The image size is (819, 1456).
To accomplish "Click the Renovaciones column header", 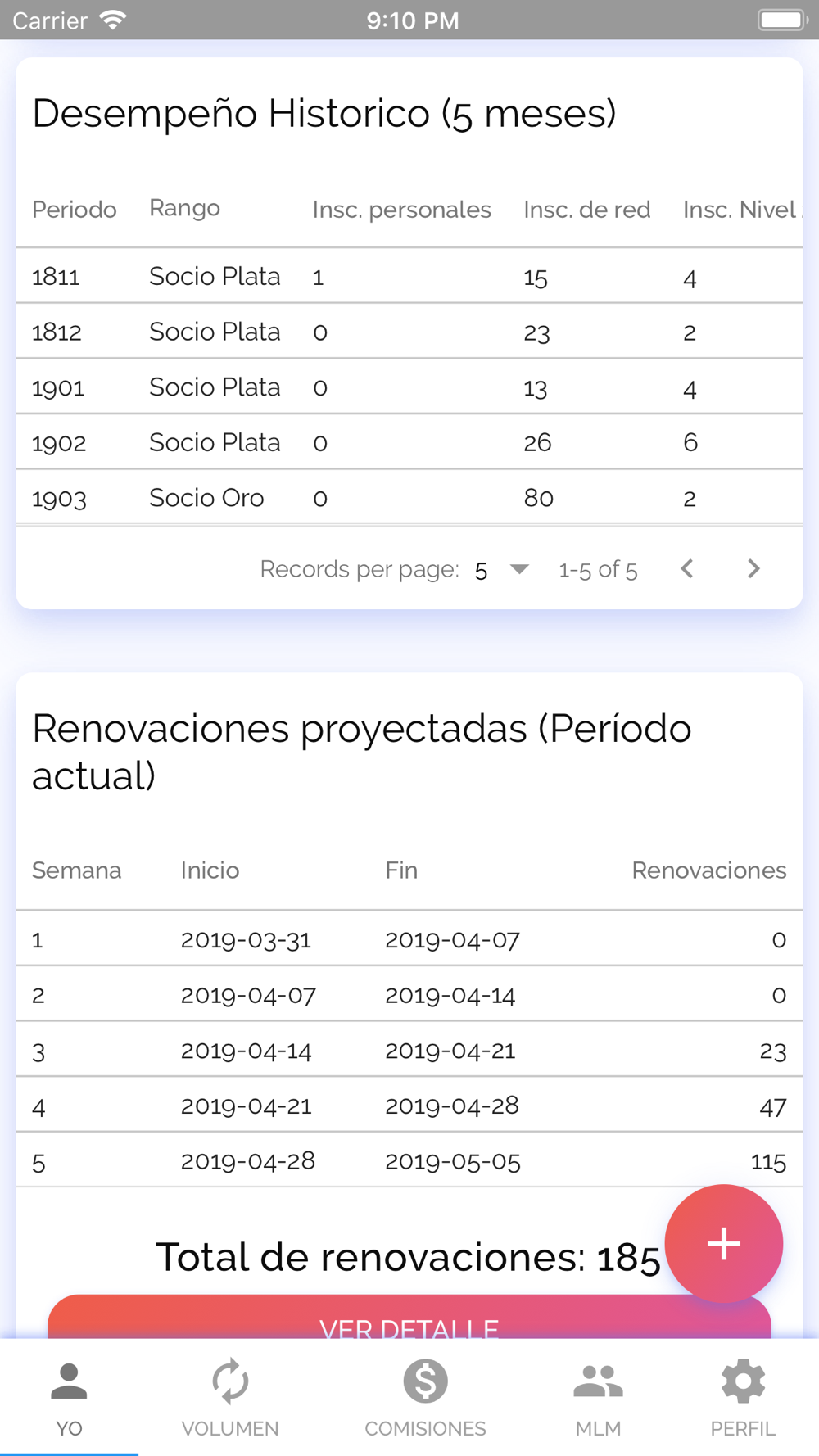I will tap(708, 870).
